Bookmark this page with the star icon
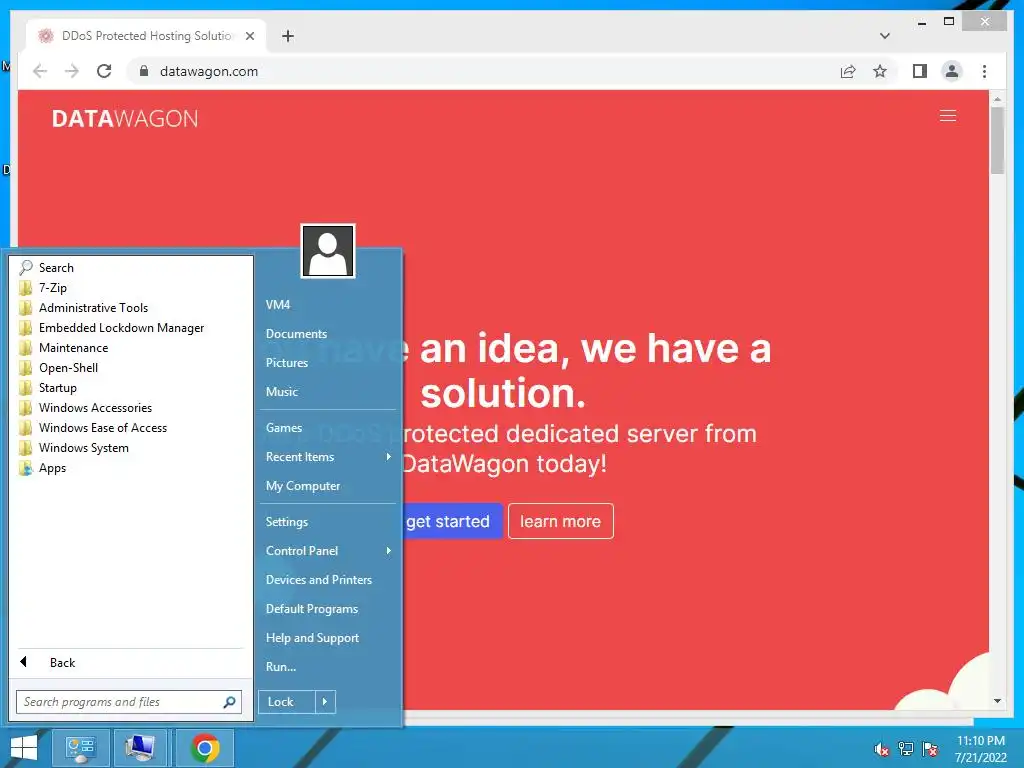The height and width of the screenshot is (768, 1024). pyautogui.click(x=880, y=71)
